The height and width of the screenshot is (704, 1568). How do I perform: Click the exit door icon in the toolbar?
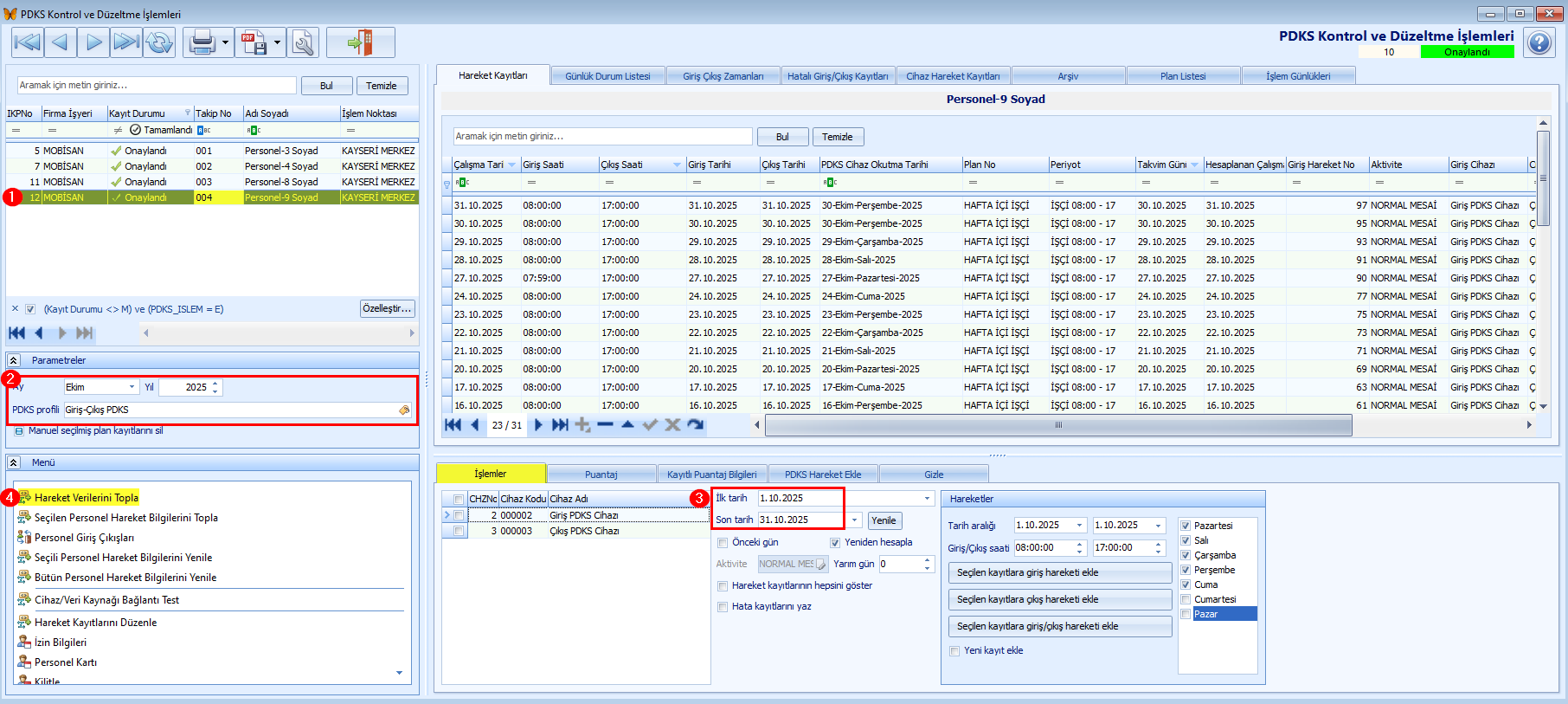[x=360, y=42]
